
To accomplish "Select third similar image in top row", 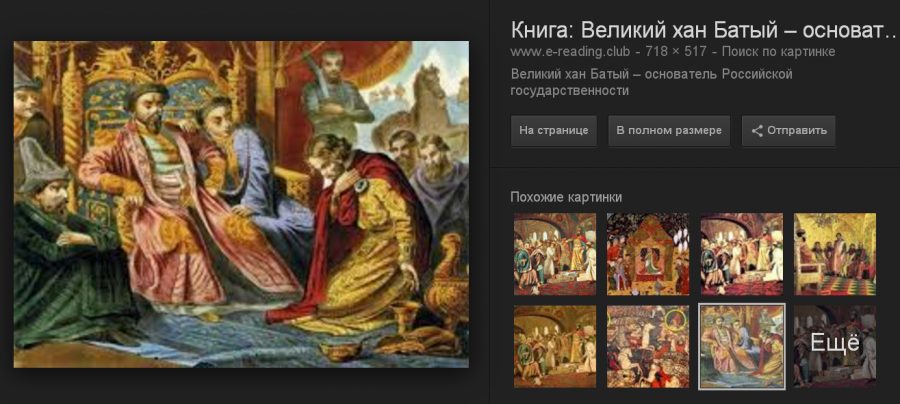I will [x=742, y=254].
